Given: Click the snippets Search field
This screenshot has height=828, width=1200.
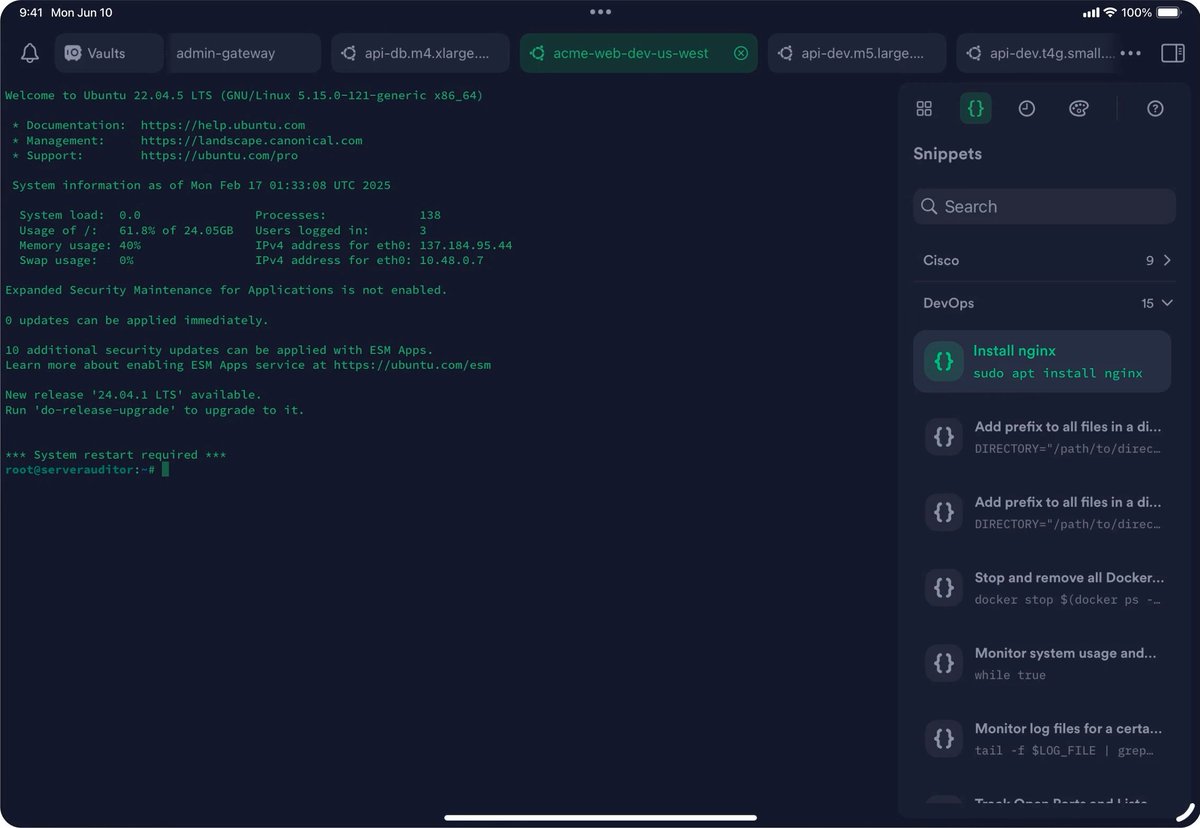Looking at the screenshot, I should pos(1044,207).
